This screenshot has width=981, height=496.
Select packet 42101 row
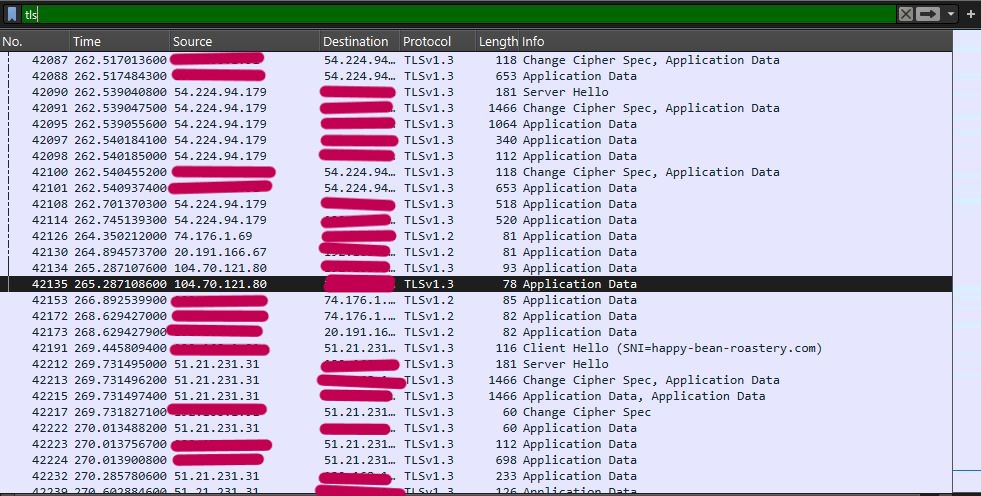pyautogui.click(x=476, y=188)
